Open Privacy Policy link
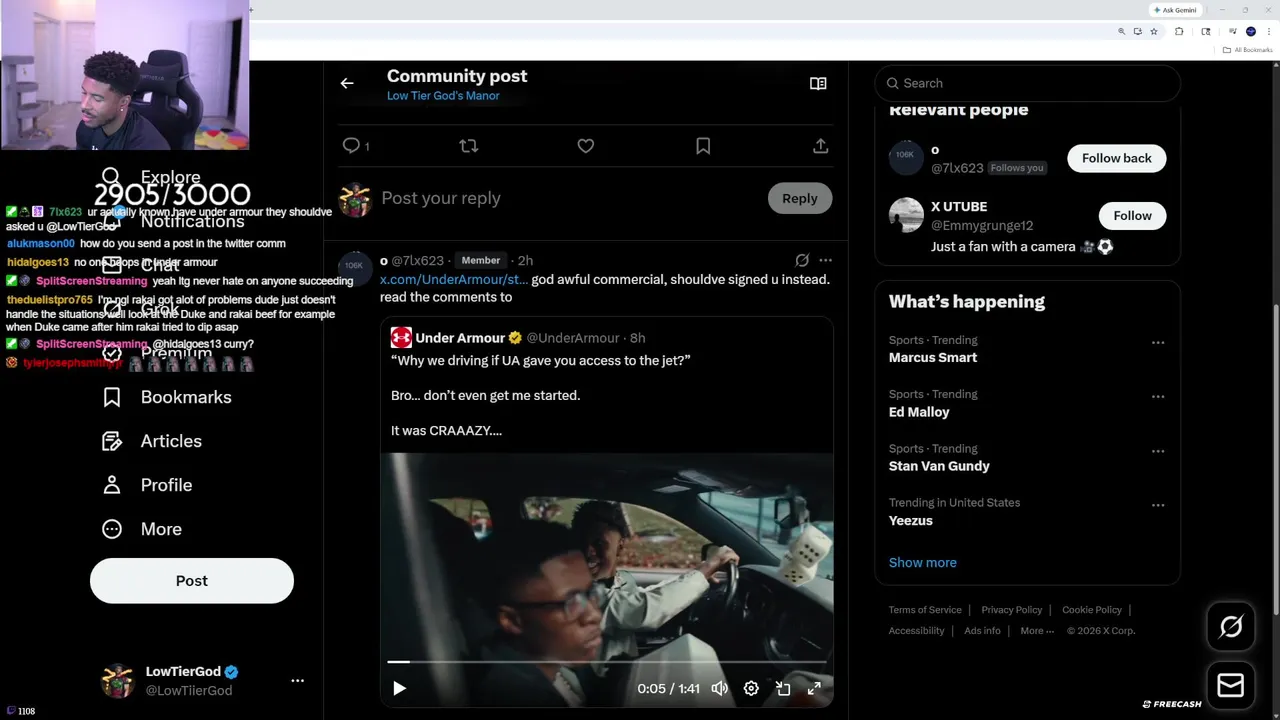Screen dimensions: 1280x720 point(1011,610)
